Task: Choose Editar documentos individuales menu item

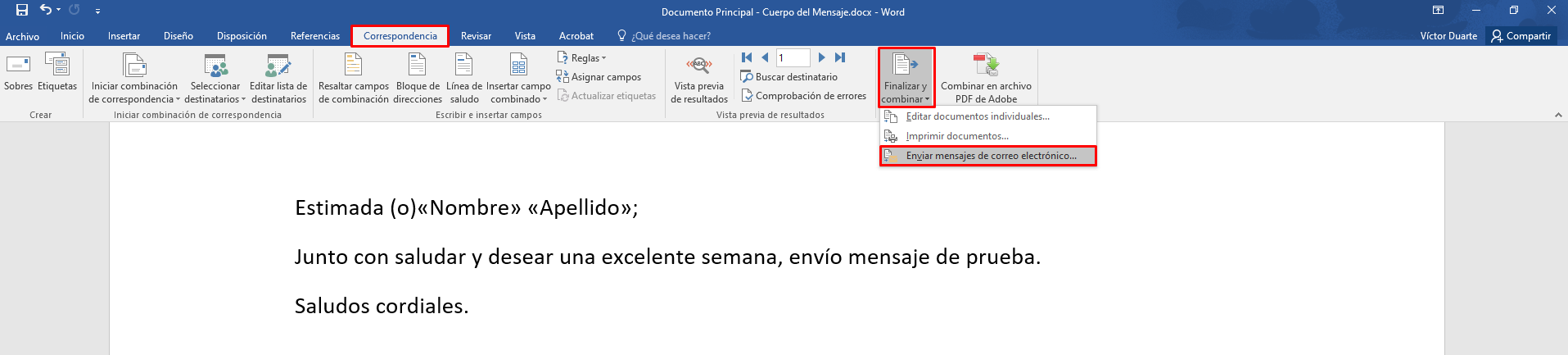Action: [987, 116]
